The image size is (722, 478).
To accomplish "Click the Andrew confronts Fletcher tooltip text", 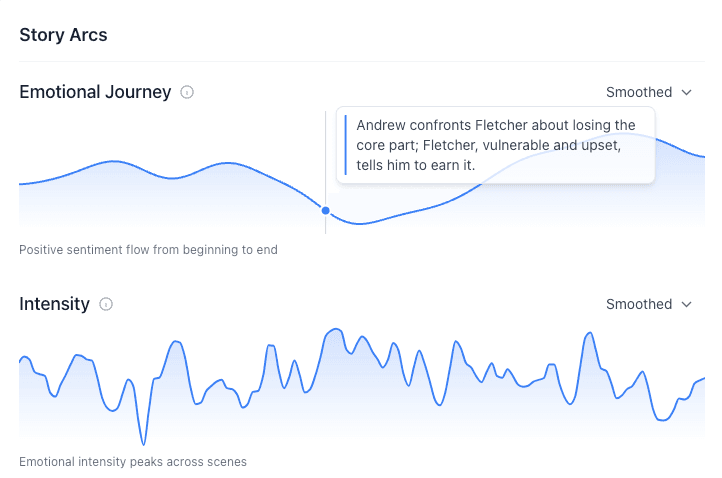I will click(x=495, y=145).
